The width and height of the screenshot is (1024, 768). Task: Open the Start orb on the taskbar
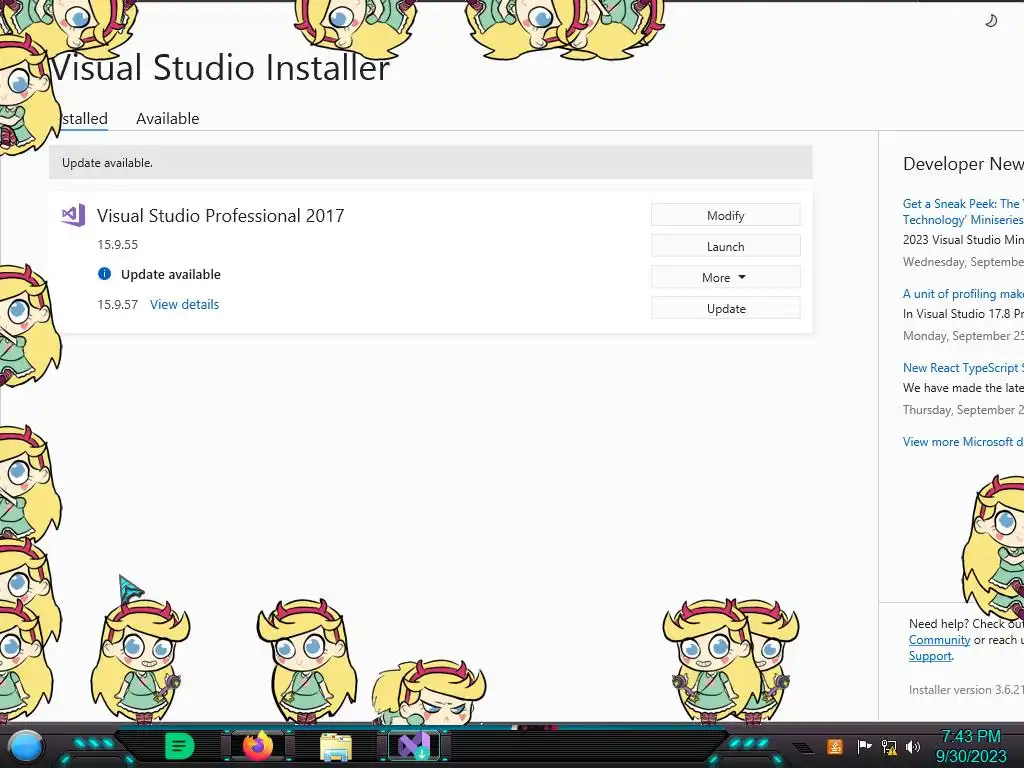26,747
